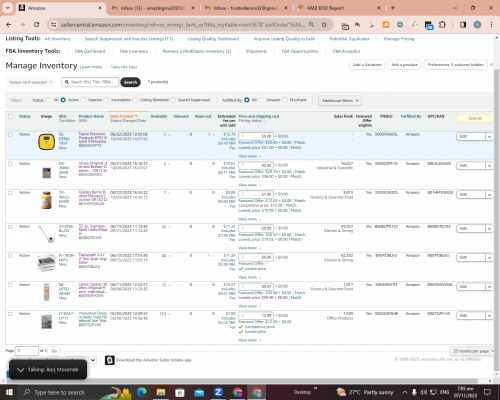Click the site info icon left of the URL
500x400 pixels.
click(53, 25)
